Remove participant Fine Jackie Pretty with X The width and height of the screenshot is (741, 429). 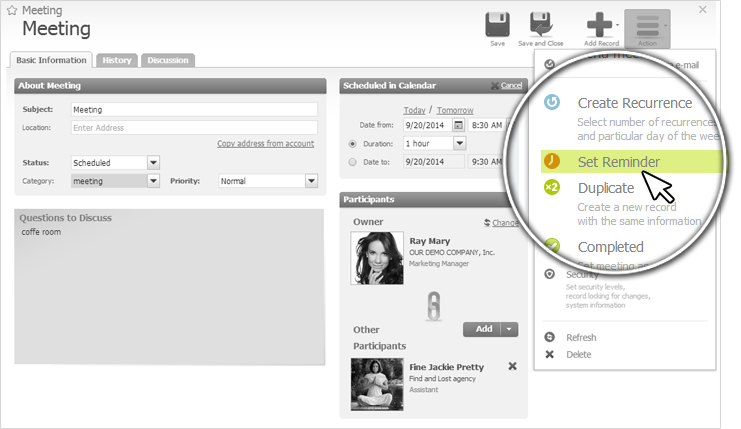point(512,366)
